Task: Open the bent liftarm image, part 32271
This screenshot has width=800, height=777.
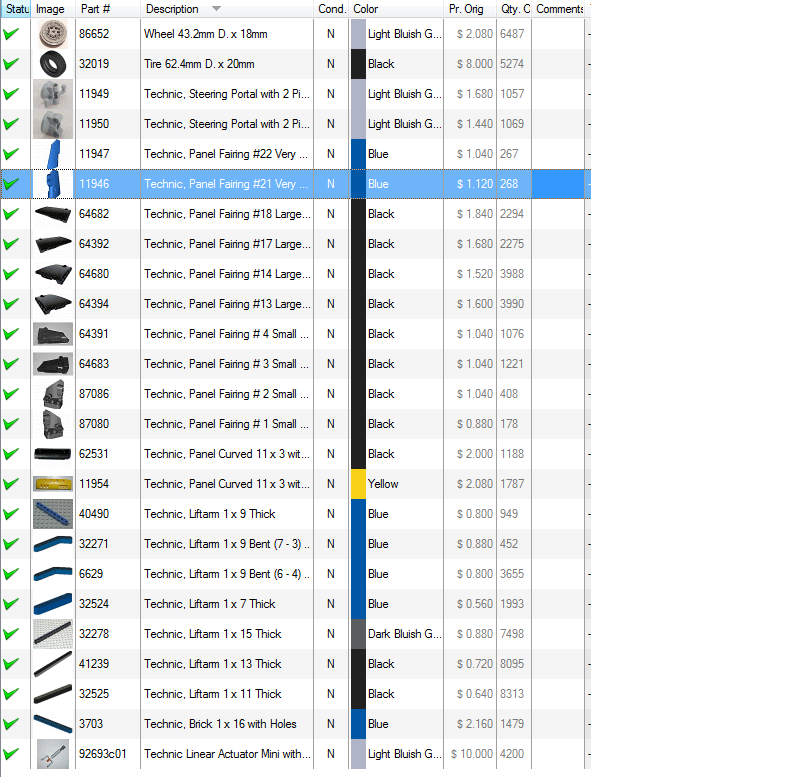Action: click(53, 544)
